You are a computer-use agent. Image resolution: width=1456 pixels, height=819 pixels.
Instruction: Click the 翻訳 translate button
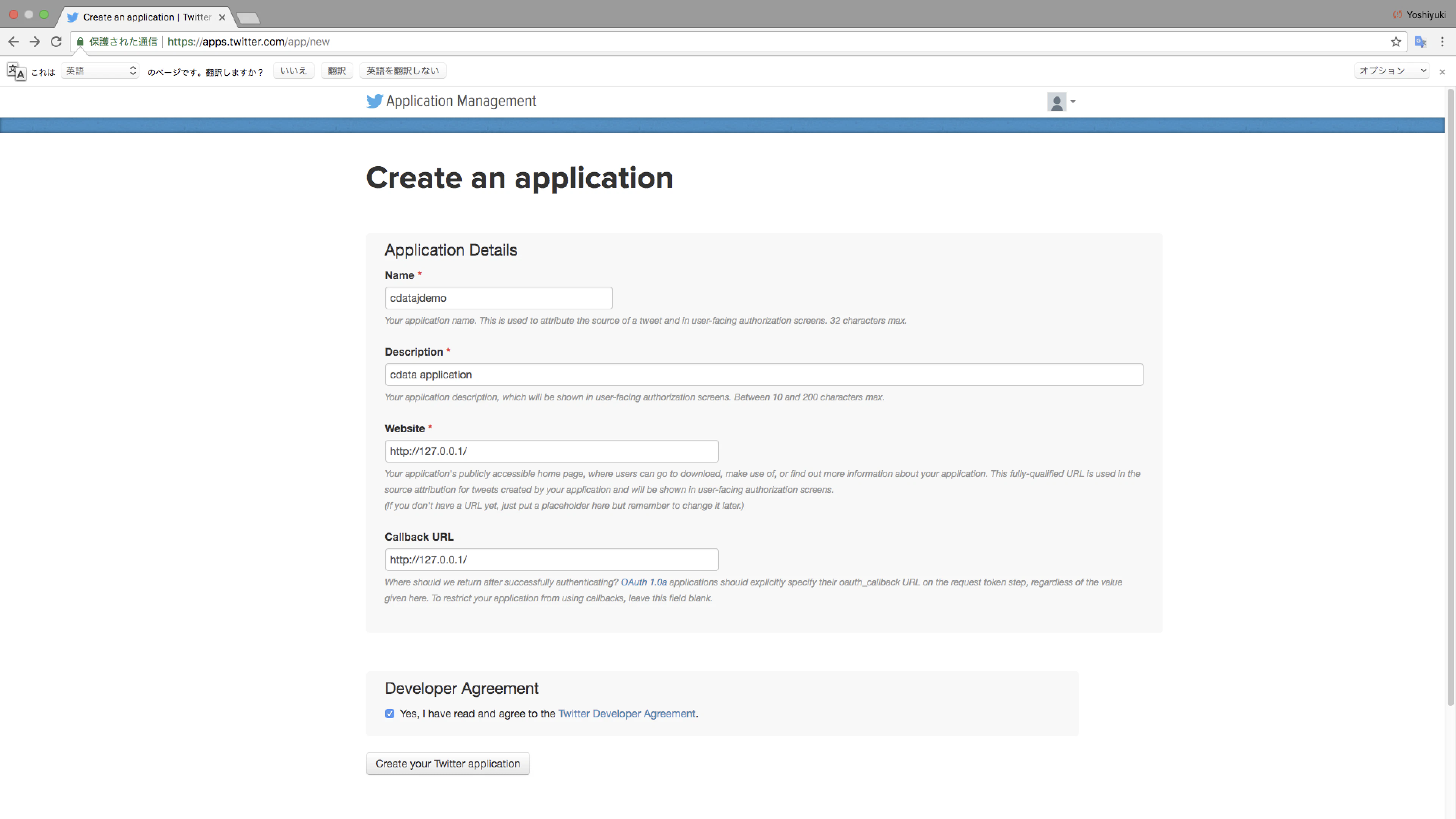tap(337, 71)
